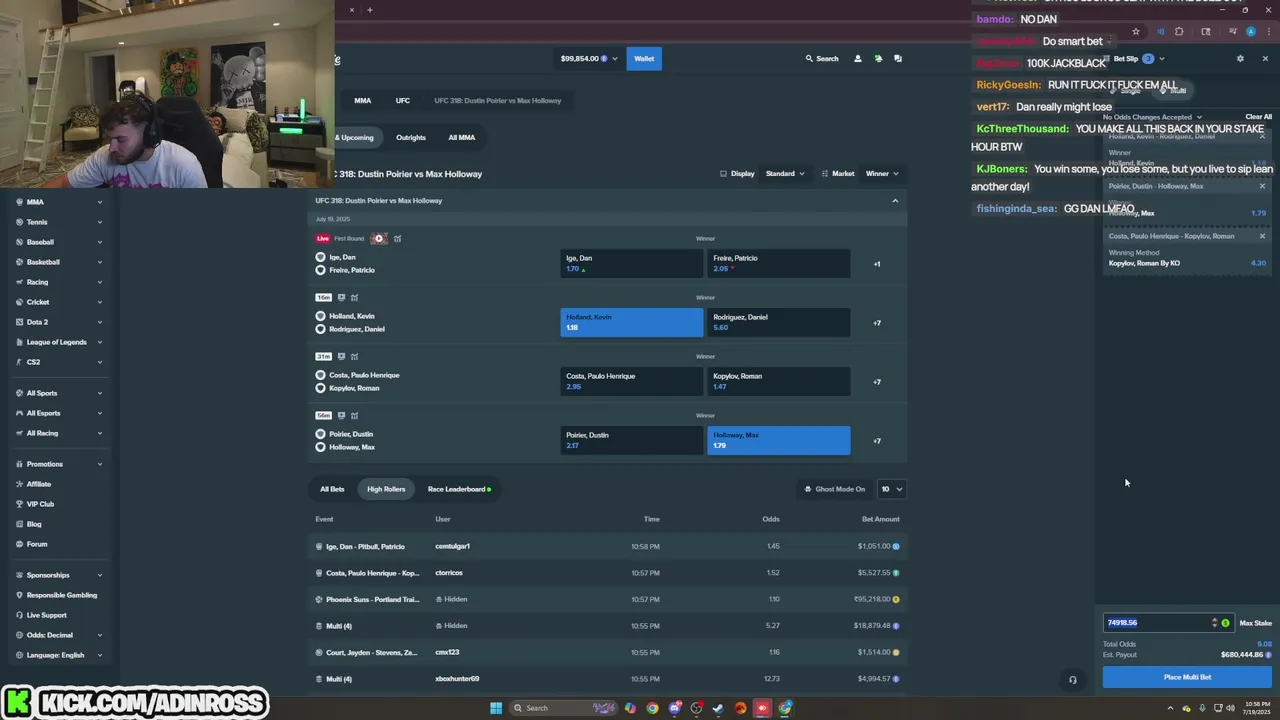Image resolution: width=1280 pixels, height=720 pixels.
Task: Open the Race Leaderboard tab
Action: coord(459,489)
